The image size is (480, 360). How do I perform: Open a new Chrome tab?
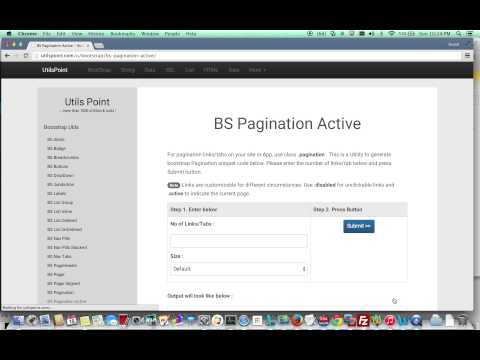(x=99, y=45)
